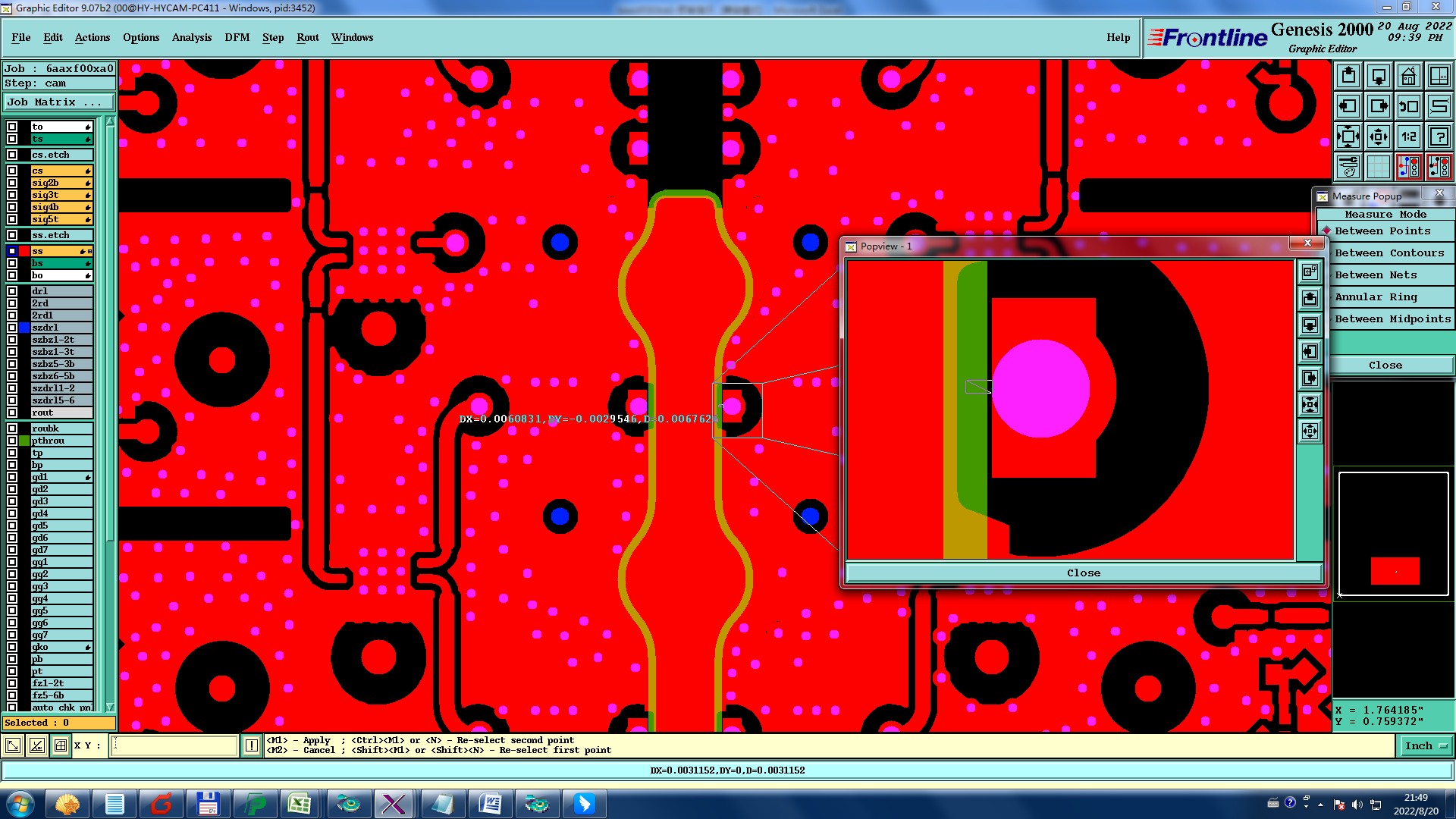Open the DFM menu
1456x819 pixels.
pyautogui.click(x=237, y=37)
